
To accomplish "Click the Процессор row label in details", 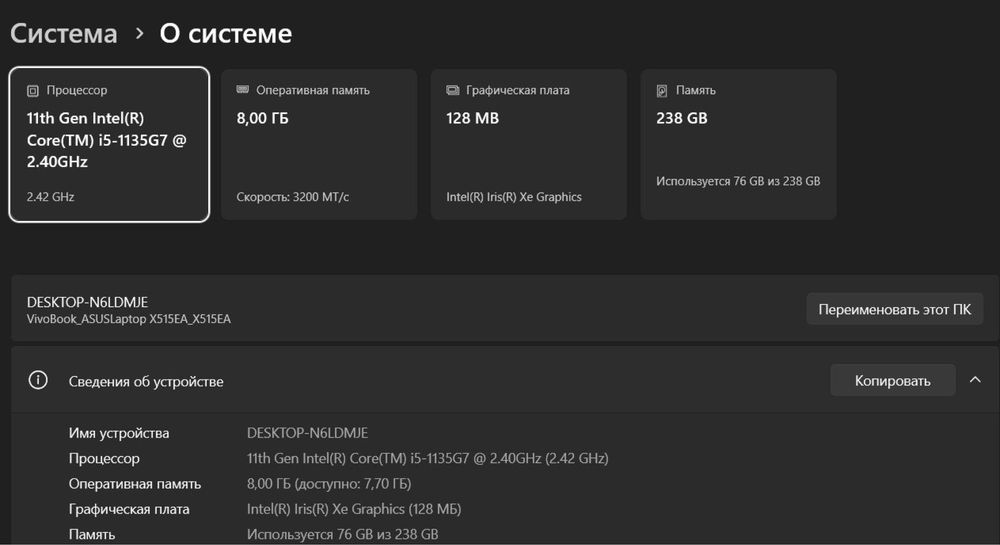I will (x=104, y=458).
